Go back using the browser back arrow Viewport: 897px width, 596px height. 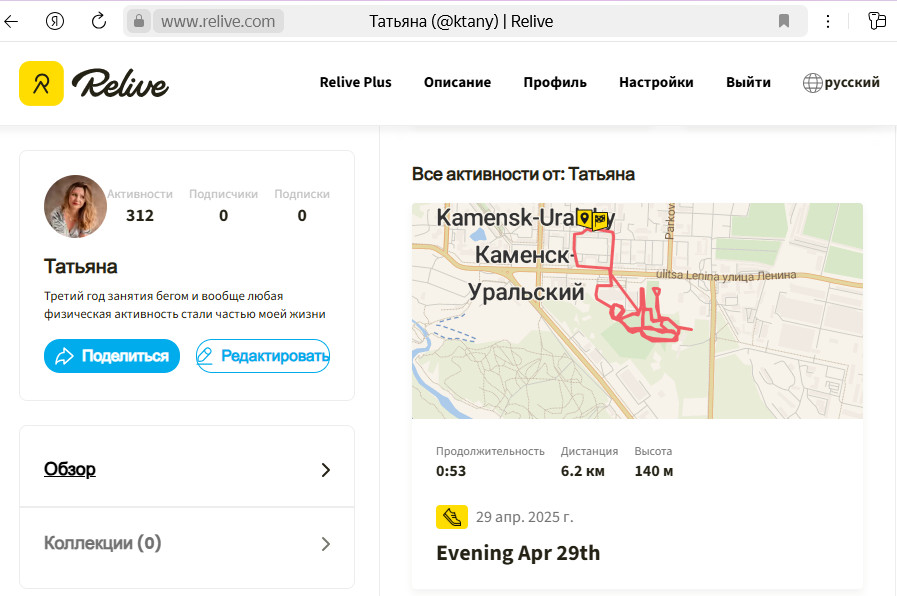pyautogui.click(x=11, y=22)
